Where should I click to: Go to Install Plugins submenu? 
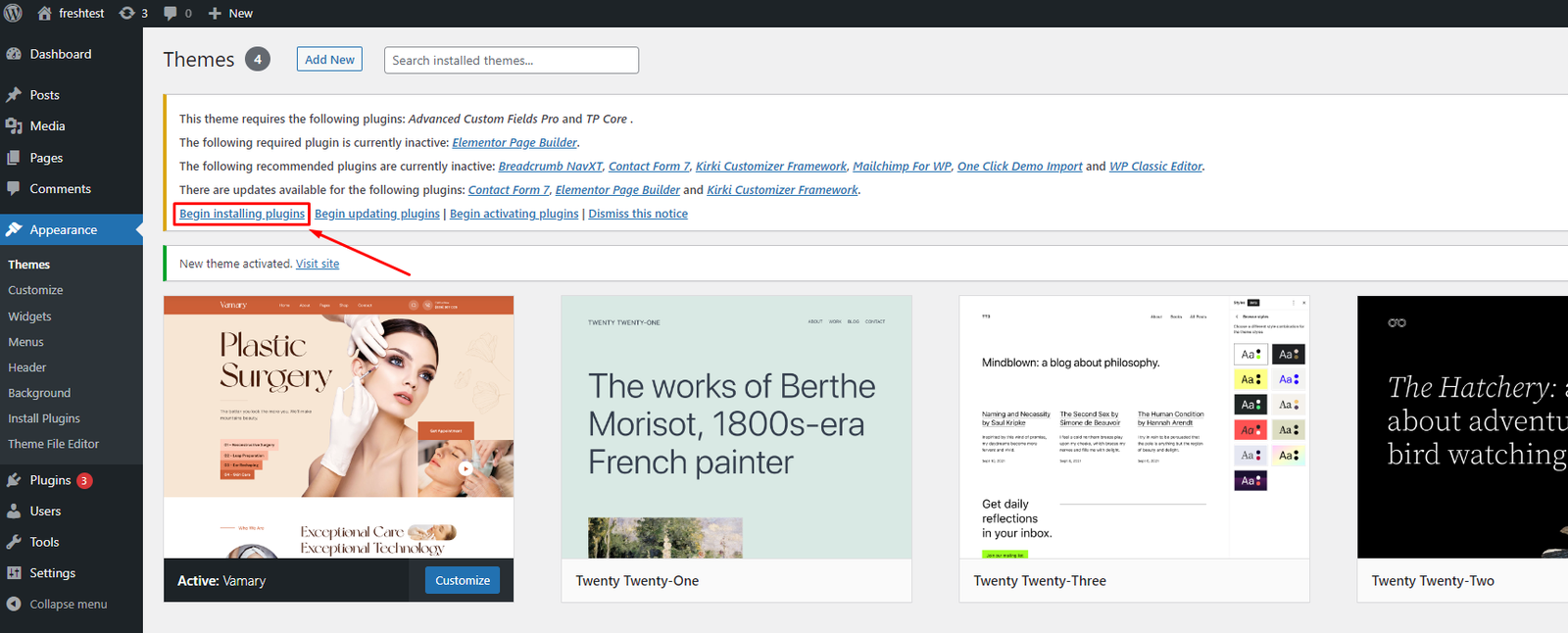pos(44,418)
